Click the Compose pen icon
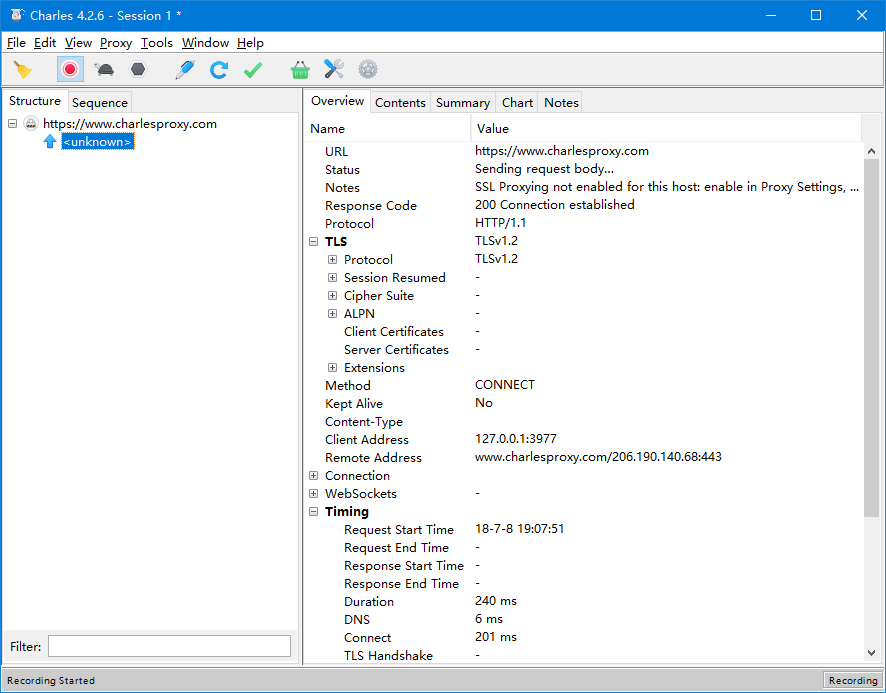 (185, 70)
